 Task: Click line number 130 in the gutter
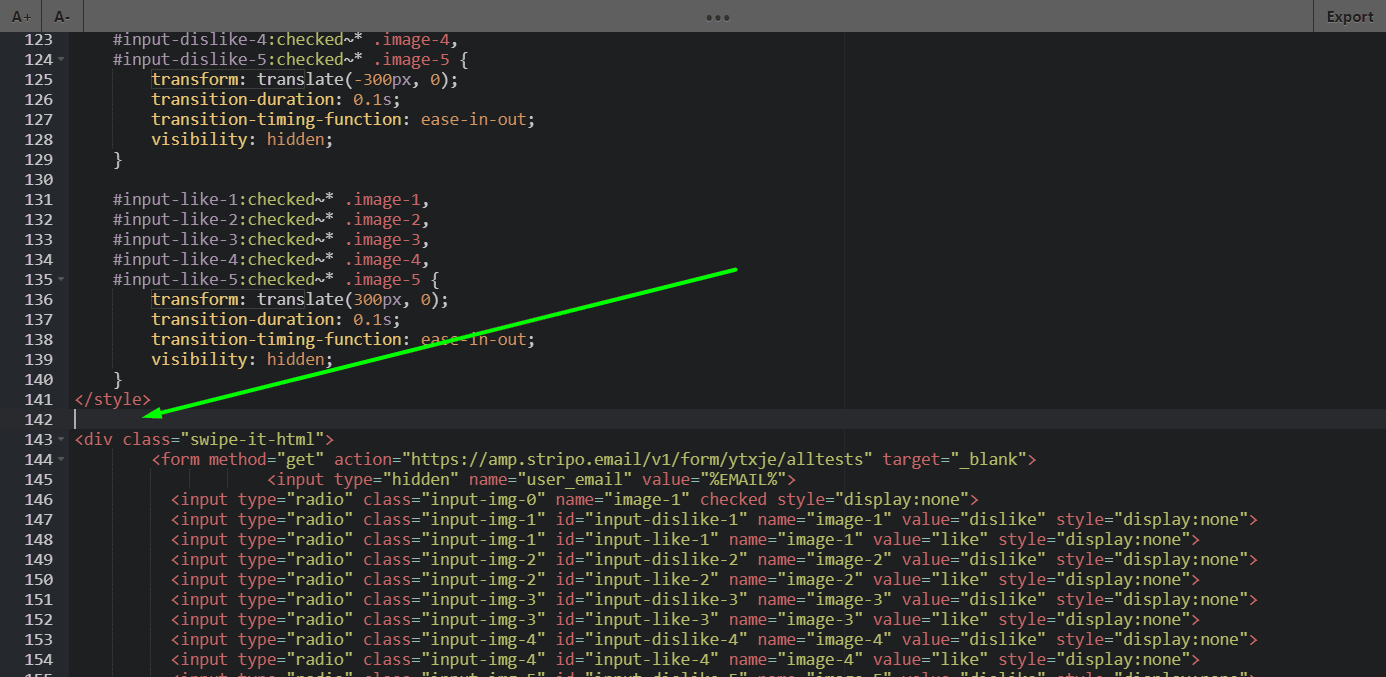38,179
